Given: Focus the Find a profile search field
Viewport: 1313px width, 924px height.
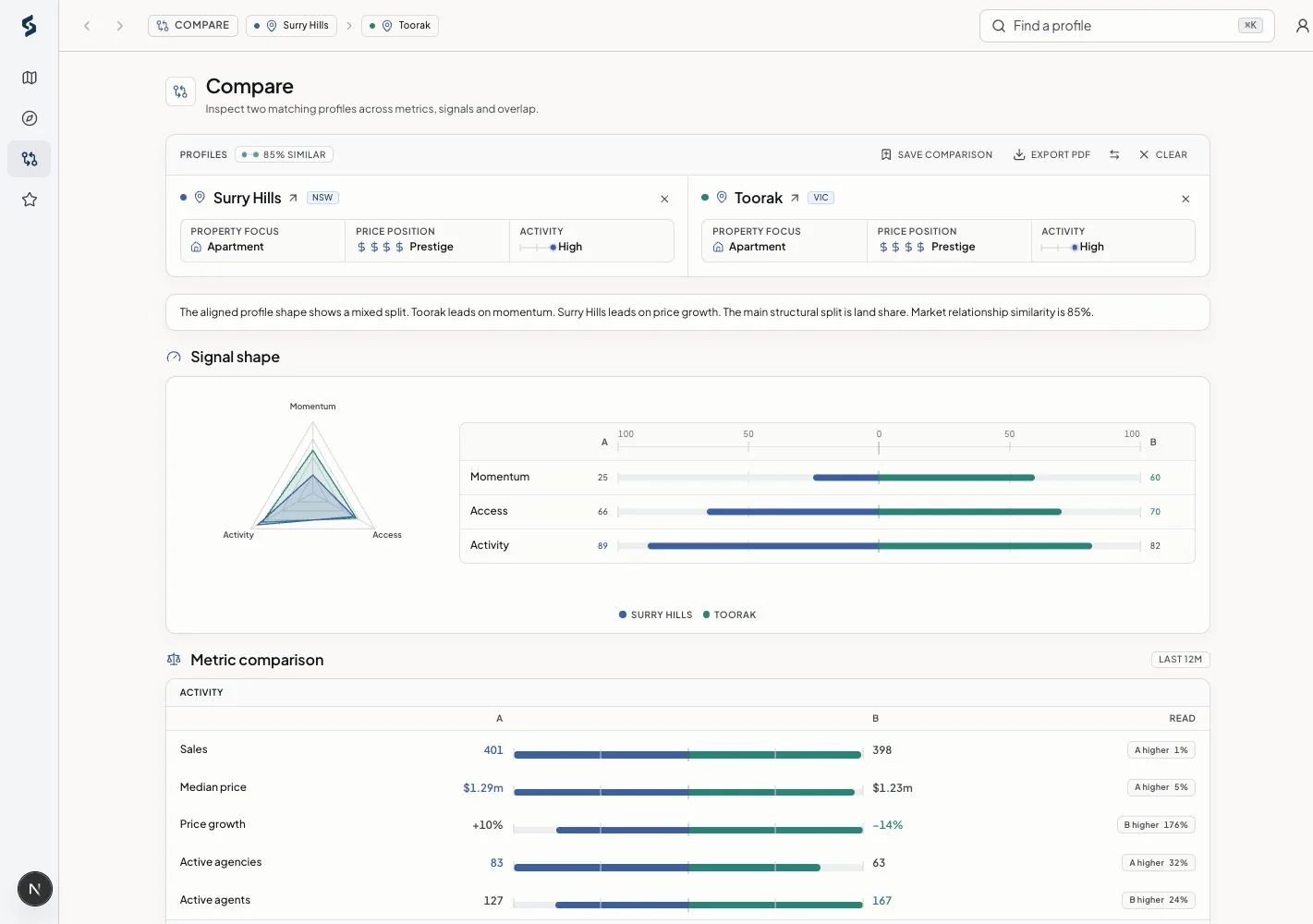Looking at the screenshot, I should coord(1126,26).
